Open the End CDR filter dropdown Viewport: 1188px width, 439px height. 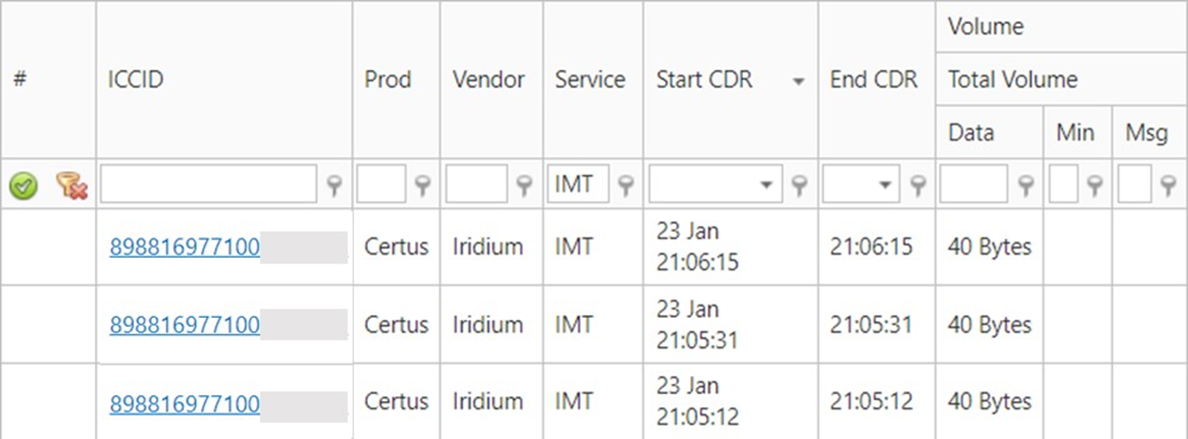click(885, 185)
